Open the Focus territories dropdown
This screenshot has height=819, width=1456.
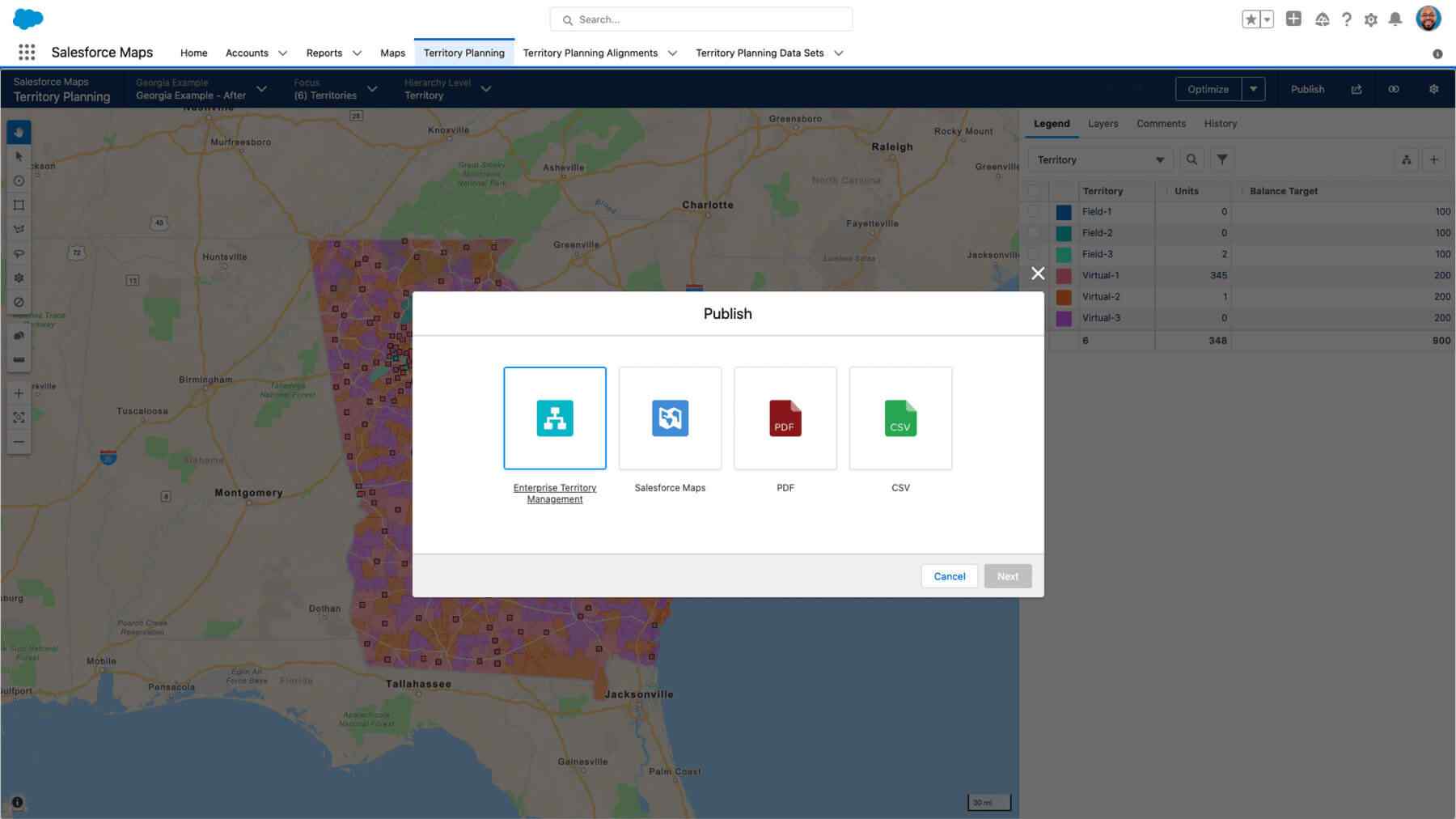(x=336, y=89)
